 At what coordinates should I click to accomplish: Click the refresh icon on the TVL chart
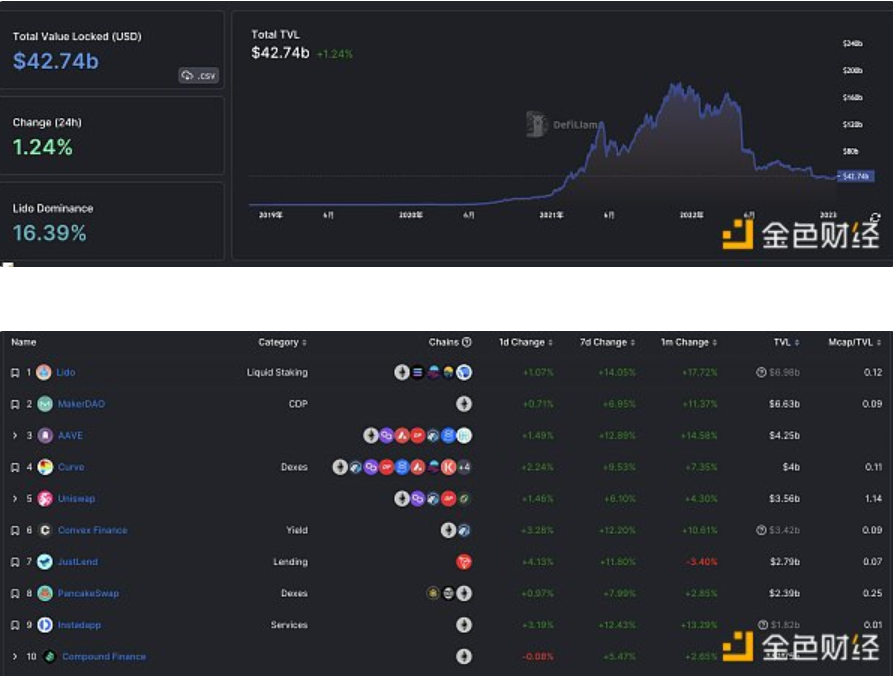point(875,217)
